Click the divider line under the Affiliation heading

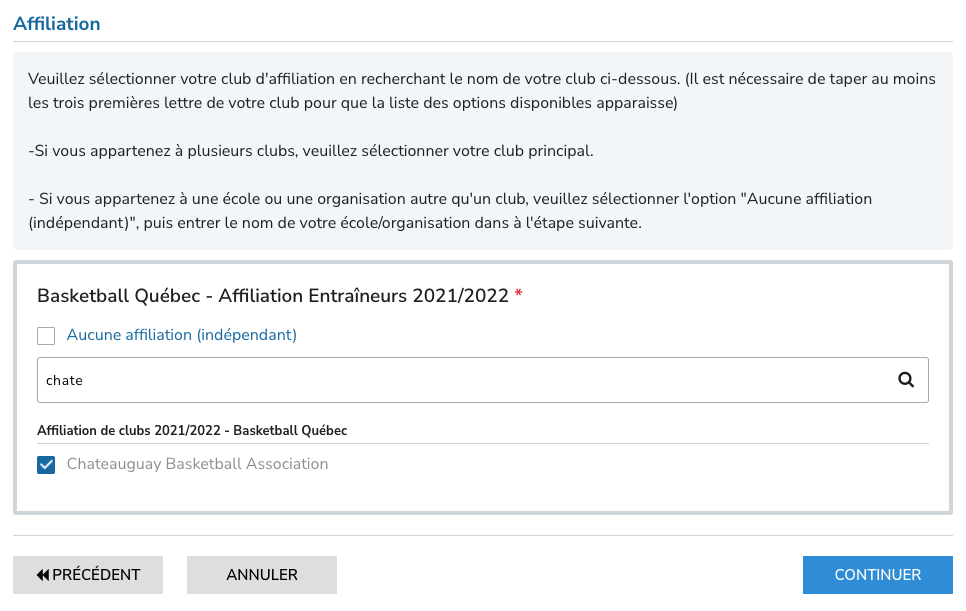(482, 41)
